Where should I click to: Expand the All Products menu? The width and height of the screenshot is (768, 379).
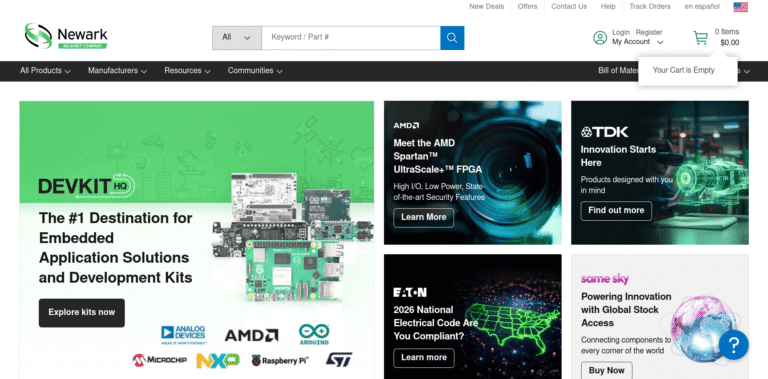coord(45,71)
